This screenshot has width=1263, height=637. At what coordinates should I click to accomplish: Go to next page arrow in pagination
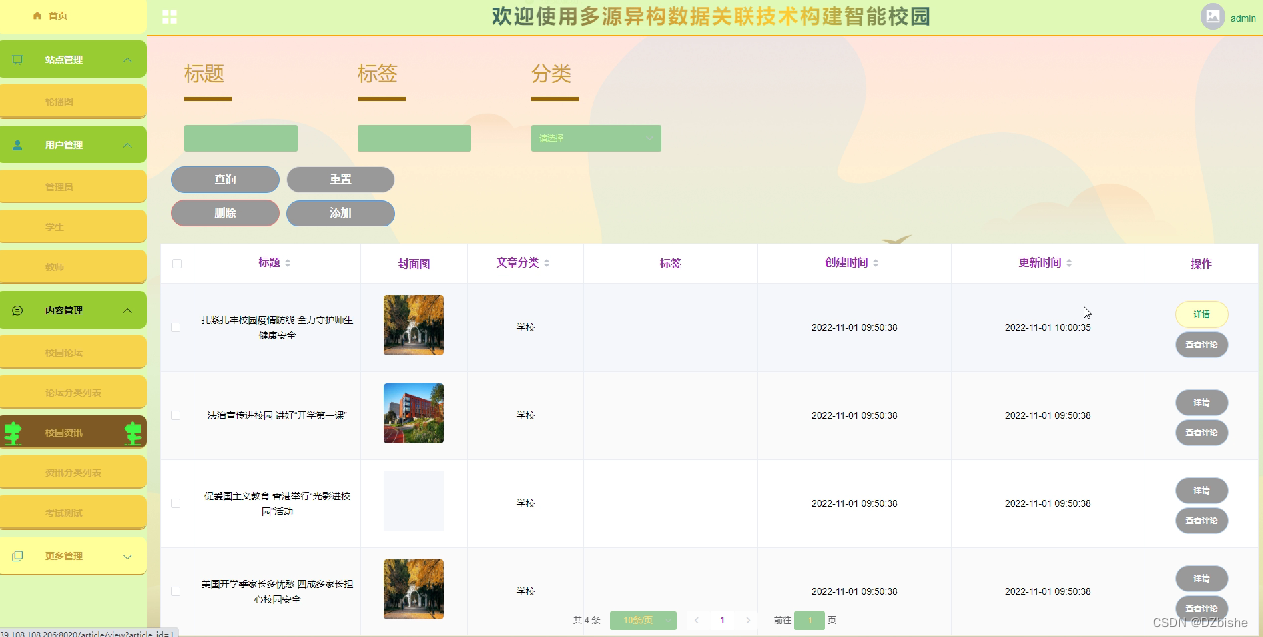point(748,620)
